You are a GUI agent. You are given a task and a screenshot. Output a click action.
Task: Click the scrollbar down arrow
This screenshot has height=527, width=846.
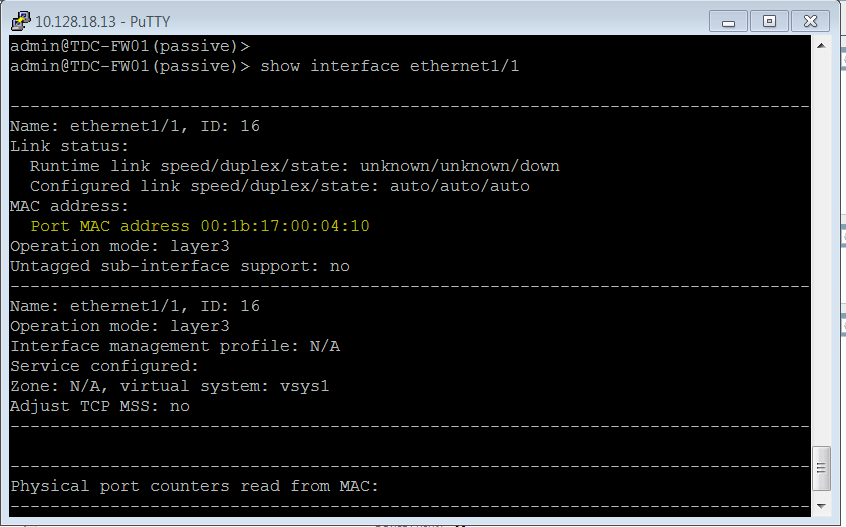pyautogui.click(x=821, y=507)
